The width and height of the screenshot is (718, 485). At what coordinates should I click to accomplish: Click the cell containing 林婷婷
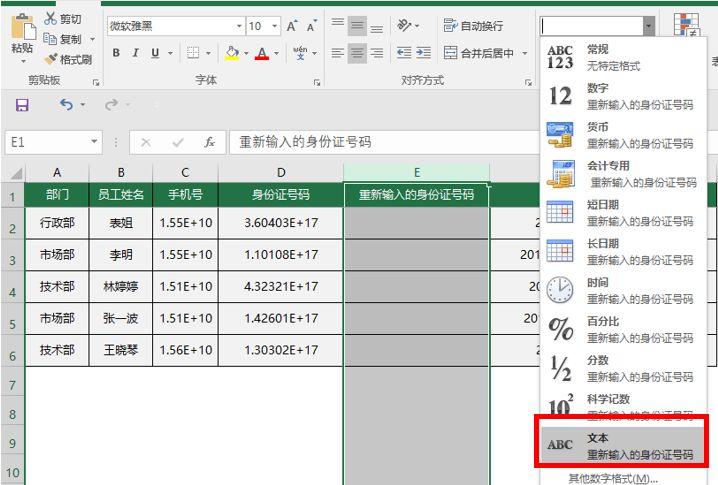point(121,287)
